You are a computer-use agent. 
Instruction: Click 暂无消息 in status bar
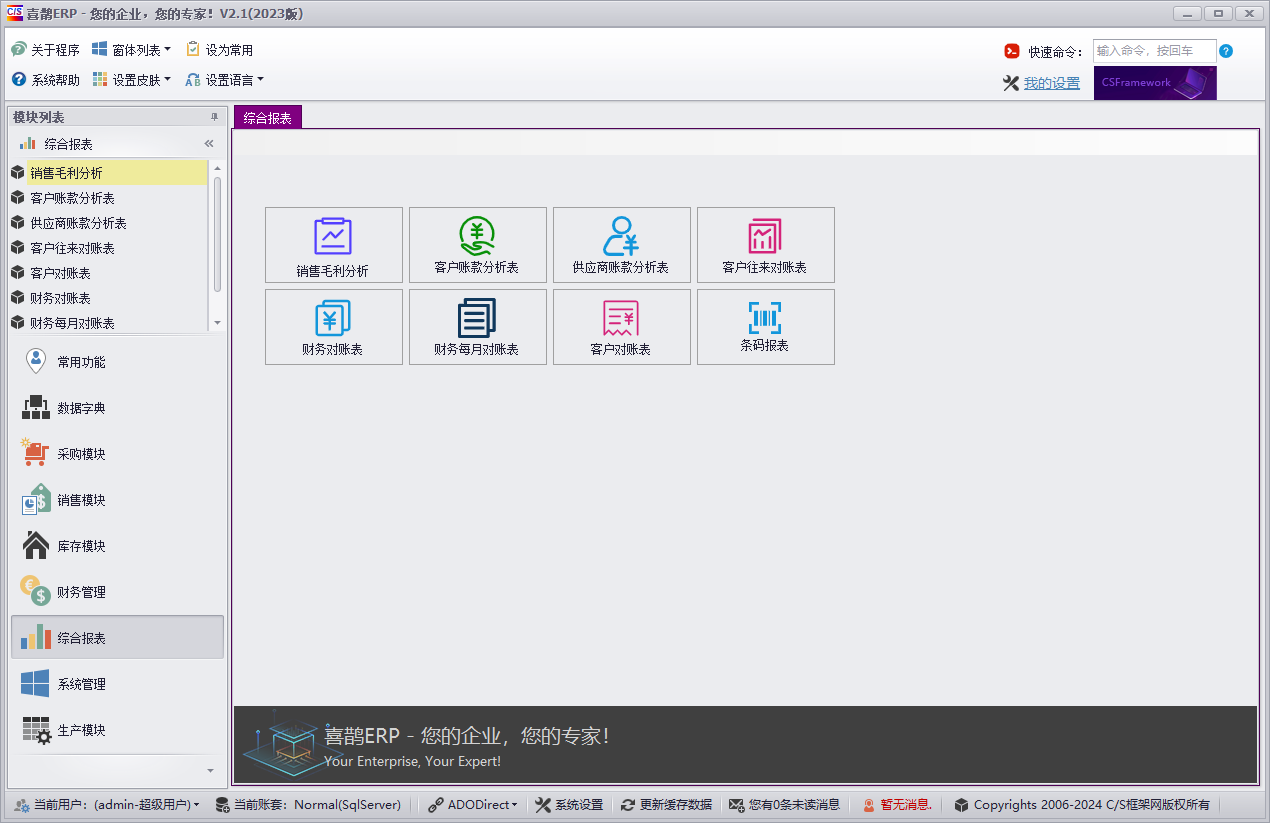[897, 804]
